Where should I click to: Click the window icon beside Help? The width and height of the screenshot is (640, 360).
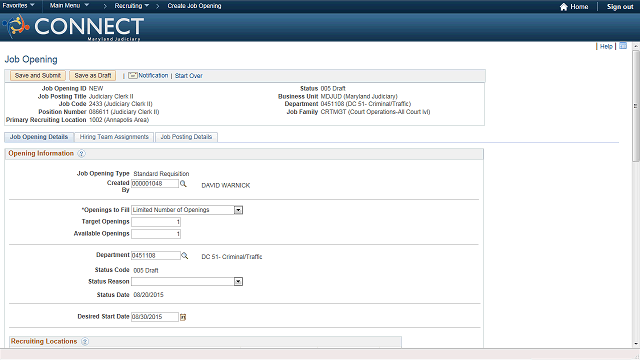point(623,46)
